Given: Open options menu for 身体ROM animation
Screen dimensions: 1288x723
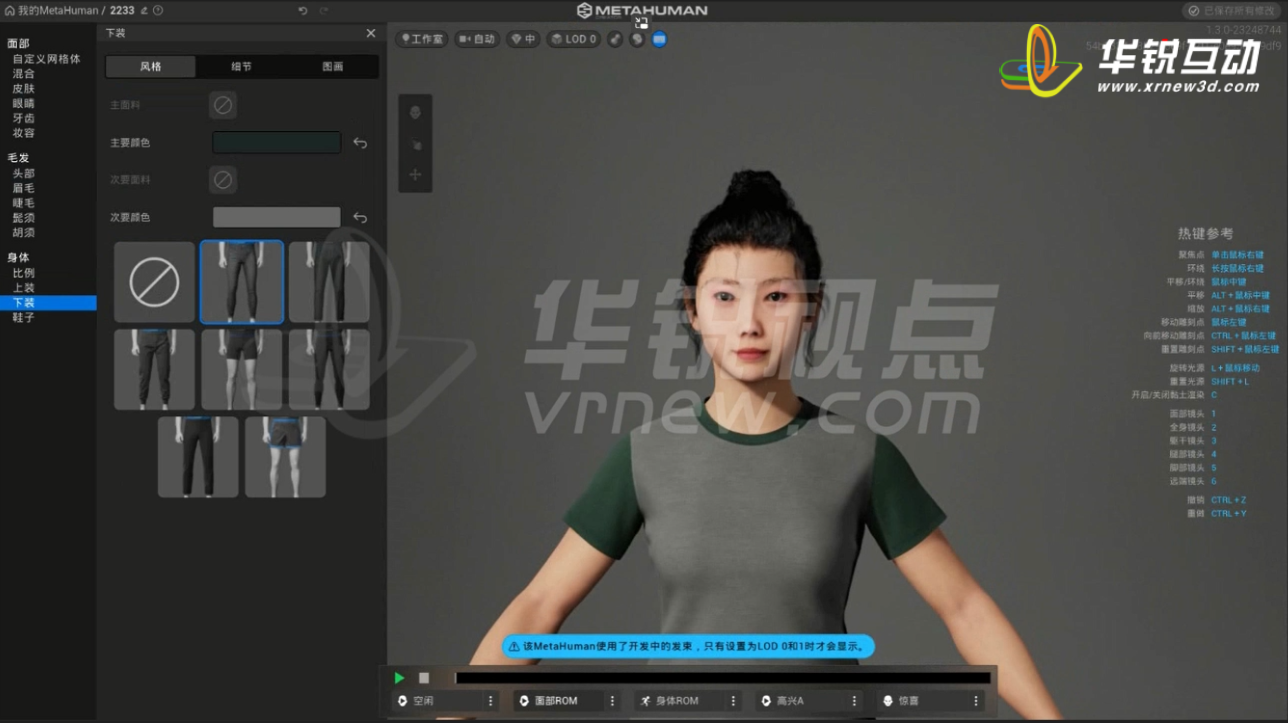Looking at the screenshot, I should (733, 701).
